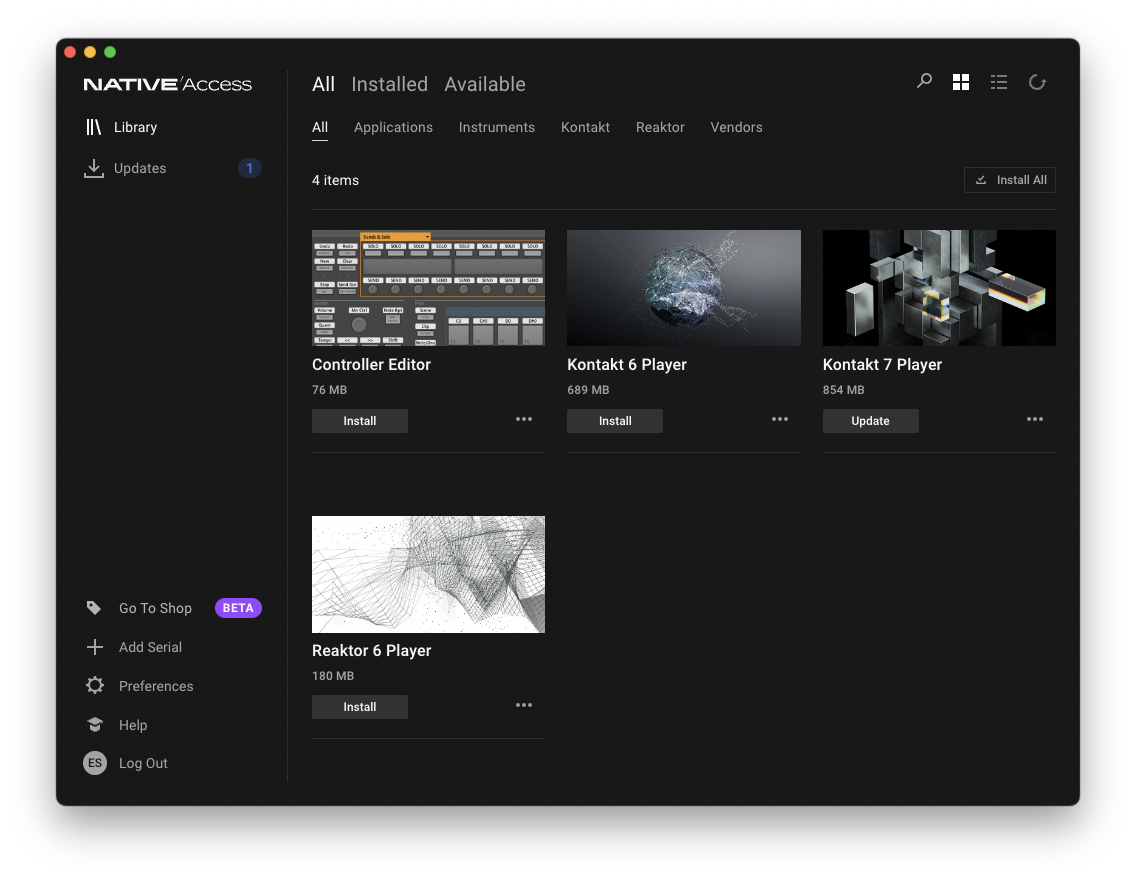Click the Preferences gear icon
This screenshot has height=880, width=1136.
pyautogui.click(x=95, y=685)
